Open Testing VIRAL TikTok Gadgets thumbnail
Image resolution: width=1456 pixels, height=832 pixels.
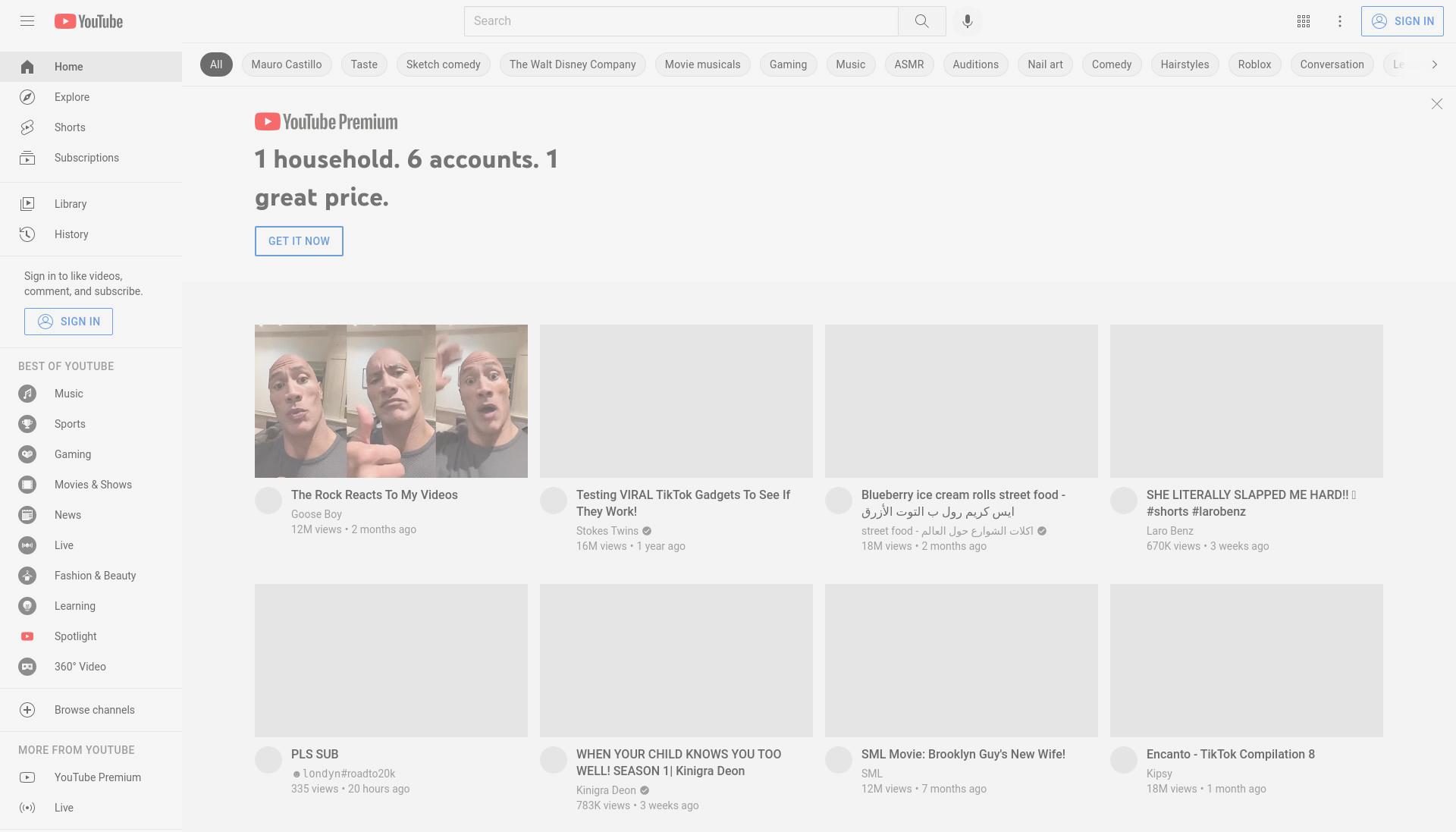click(x=676, y=401)
